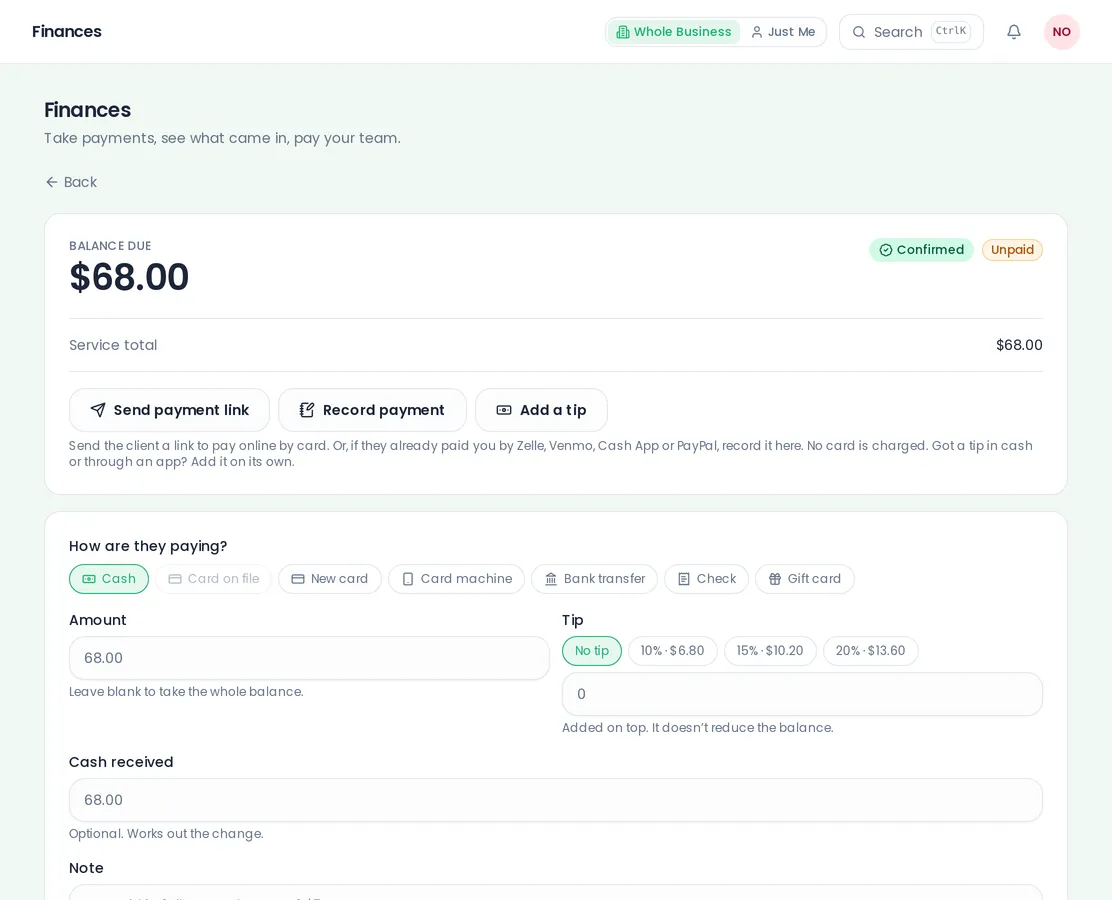Image resolution: width=1112 pixels, height=900 pixels.
Task: Click the Cash banknote icon
Action: click(89, 579)
